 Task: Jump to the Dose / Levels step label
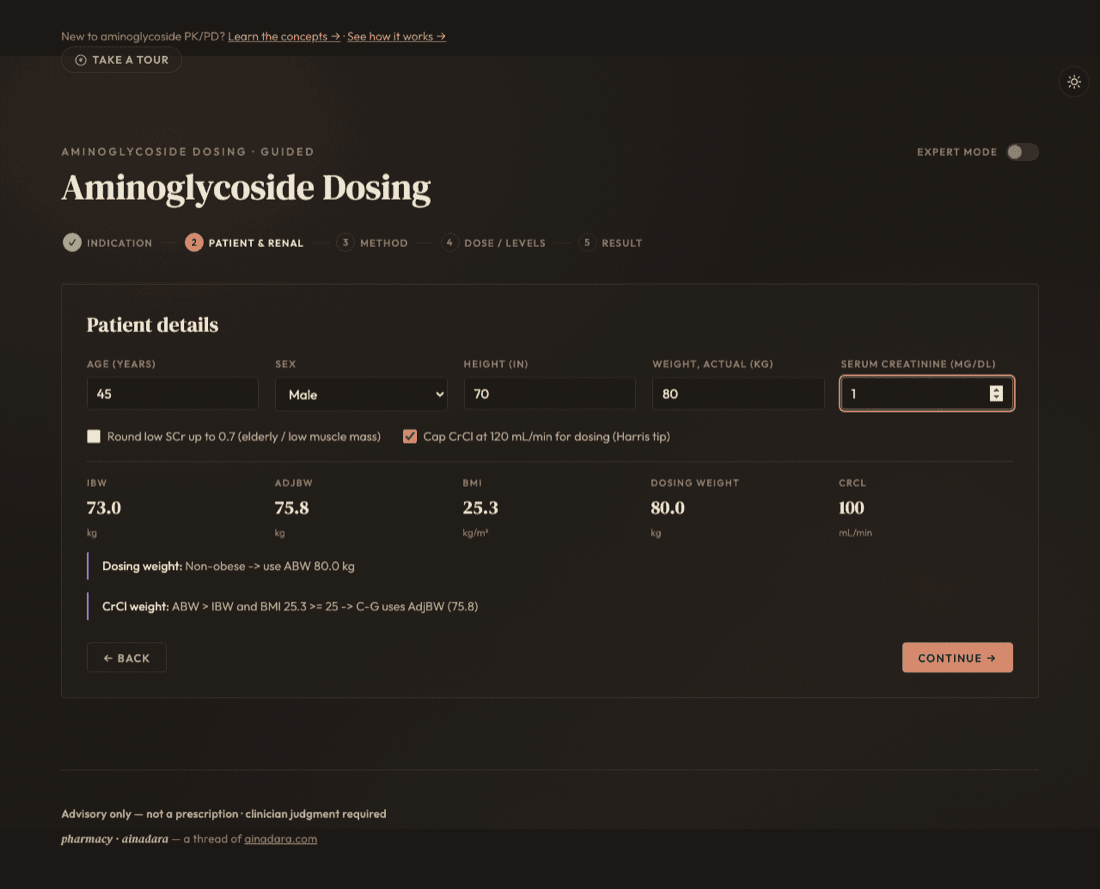(x=504, y=243)
